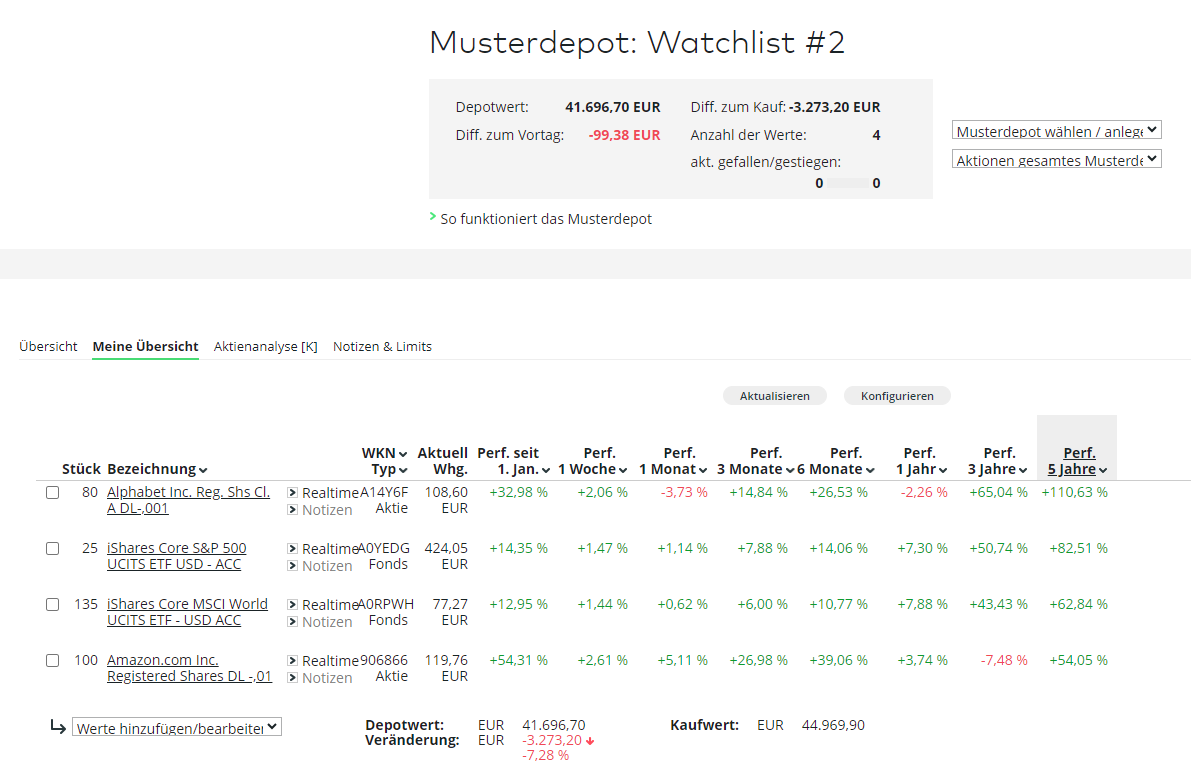Click Notizen arrow icon in Alphabet row

coord(292,510)
